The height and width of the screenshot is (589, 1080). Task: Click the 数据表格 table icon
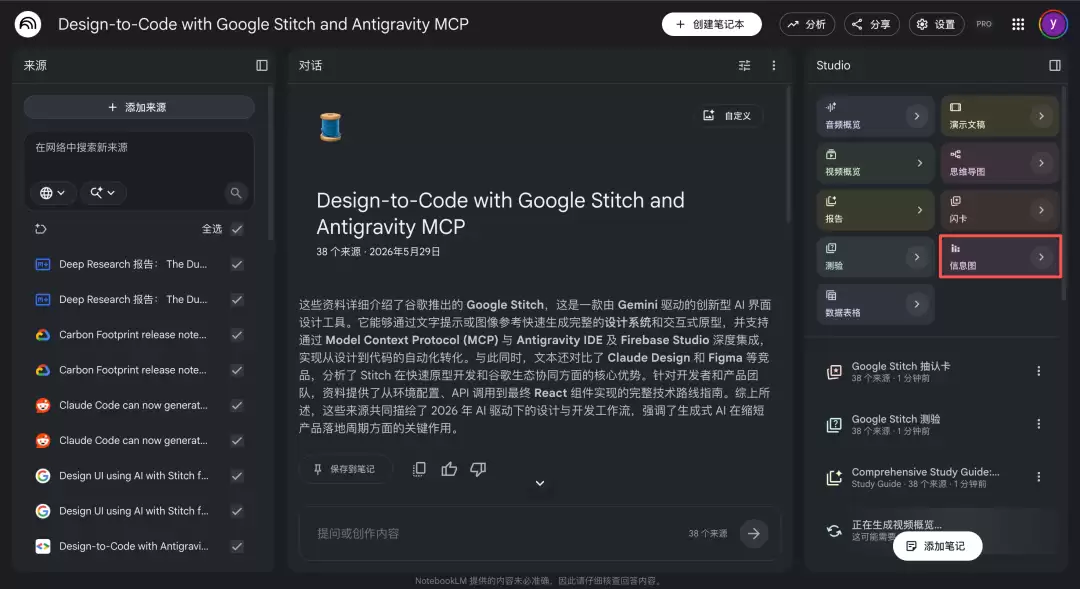831,295
